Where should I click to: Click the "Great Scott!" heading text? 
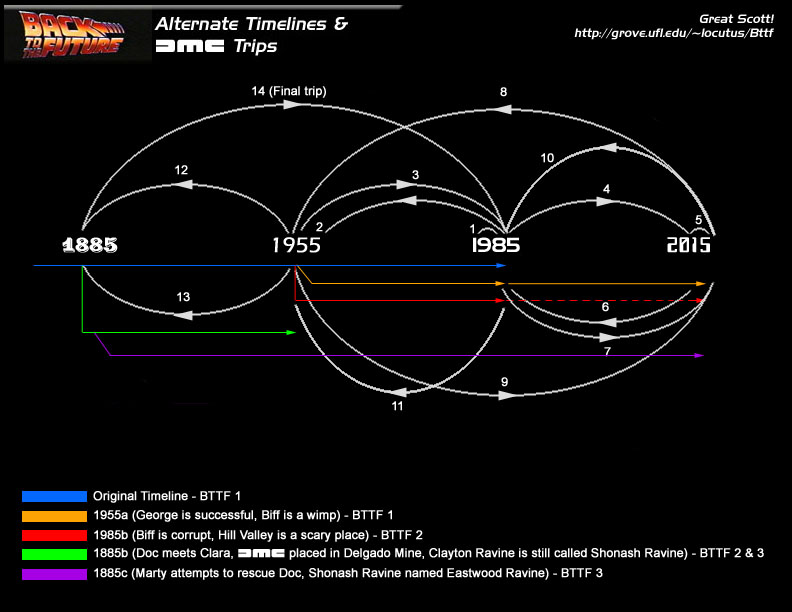tap(736, 19)
